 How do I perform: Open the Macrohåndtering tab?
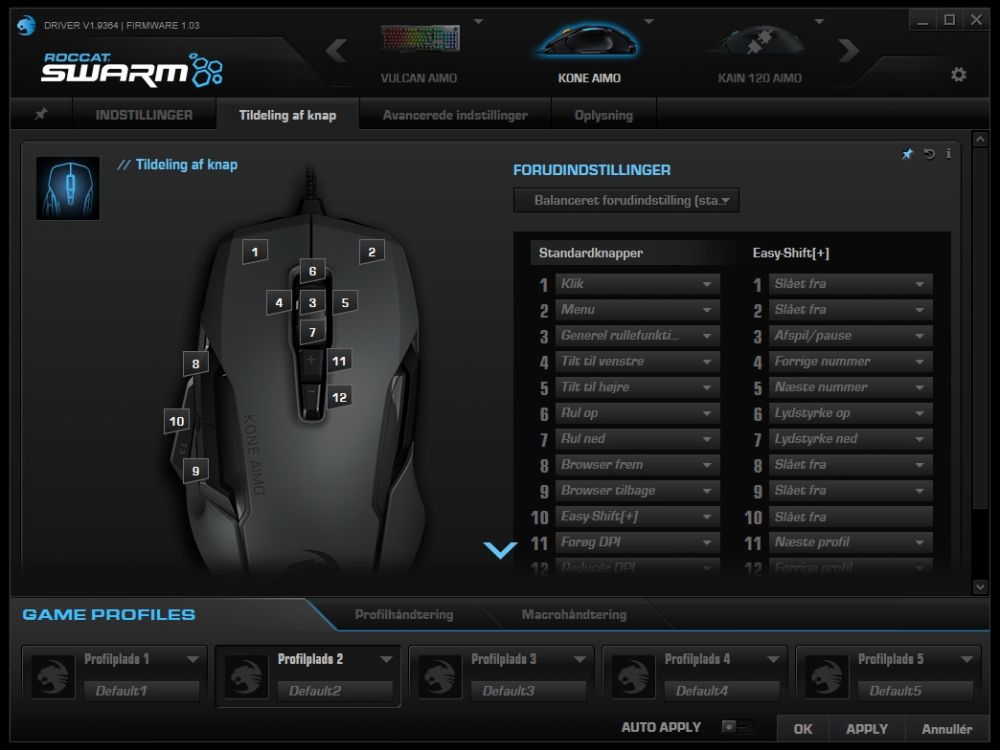pyautogui.click(x=574, y=614)
